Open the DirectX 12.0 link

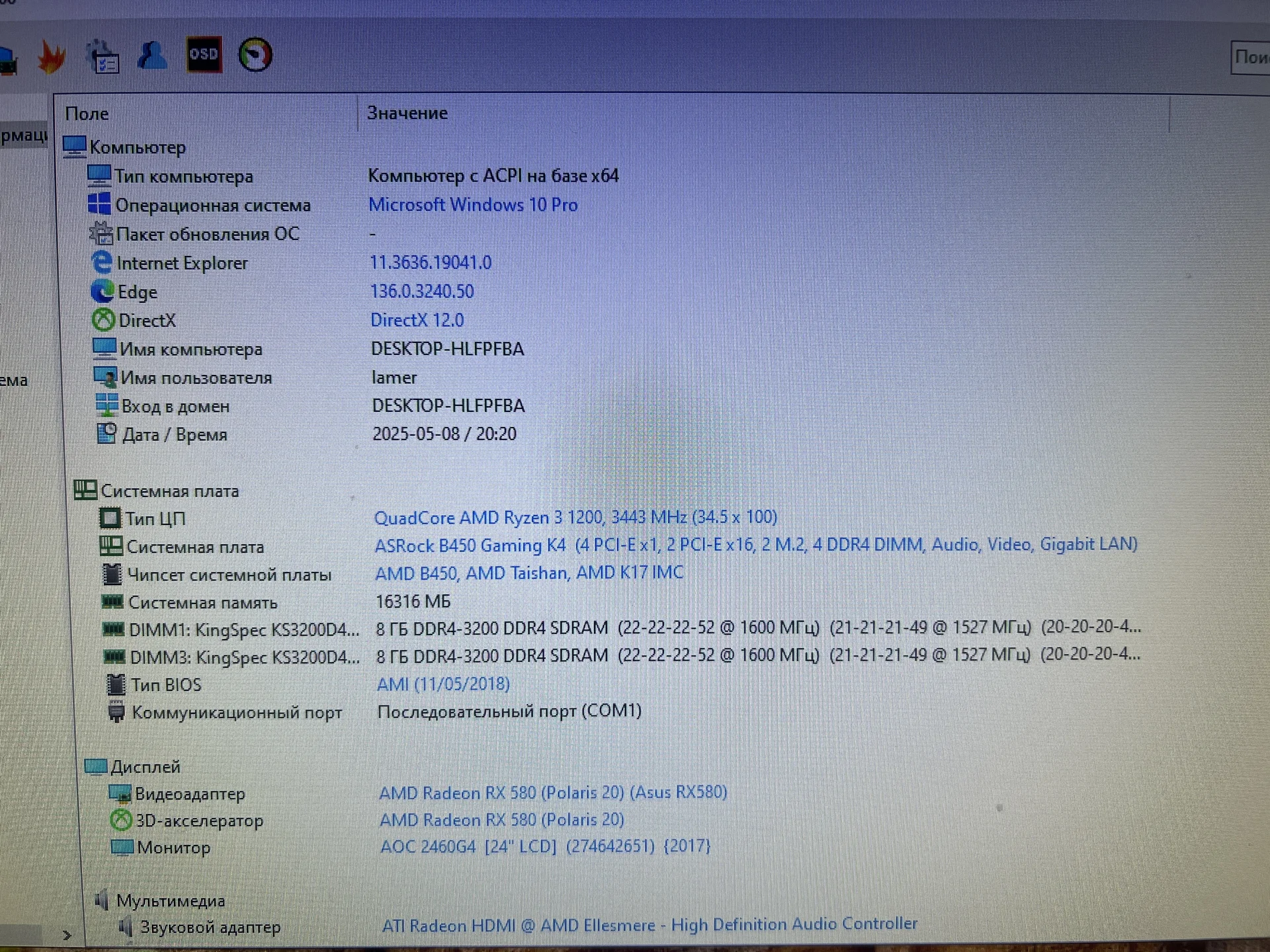(x=417, y=320)
